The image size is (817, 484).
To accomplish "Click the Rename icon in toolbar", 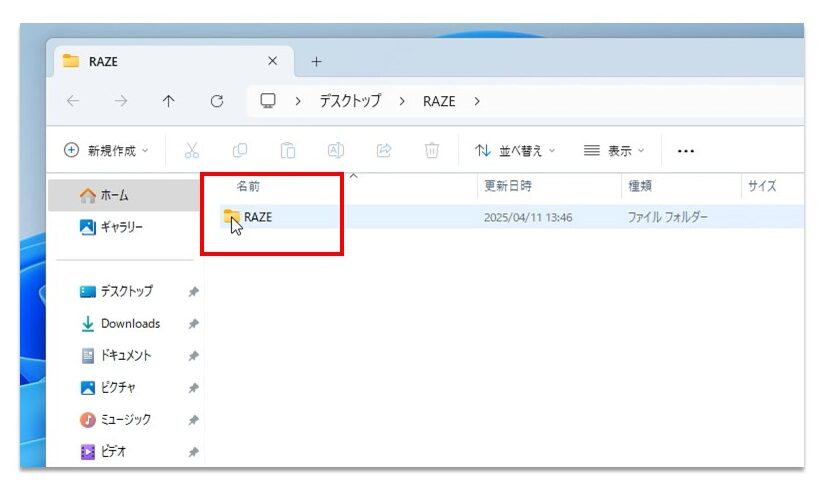I will [336, 150].
